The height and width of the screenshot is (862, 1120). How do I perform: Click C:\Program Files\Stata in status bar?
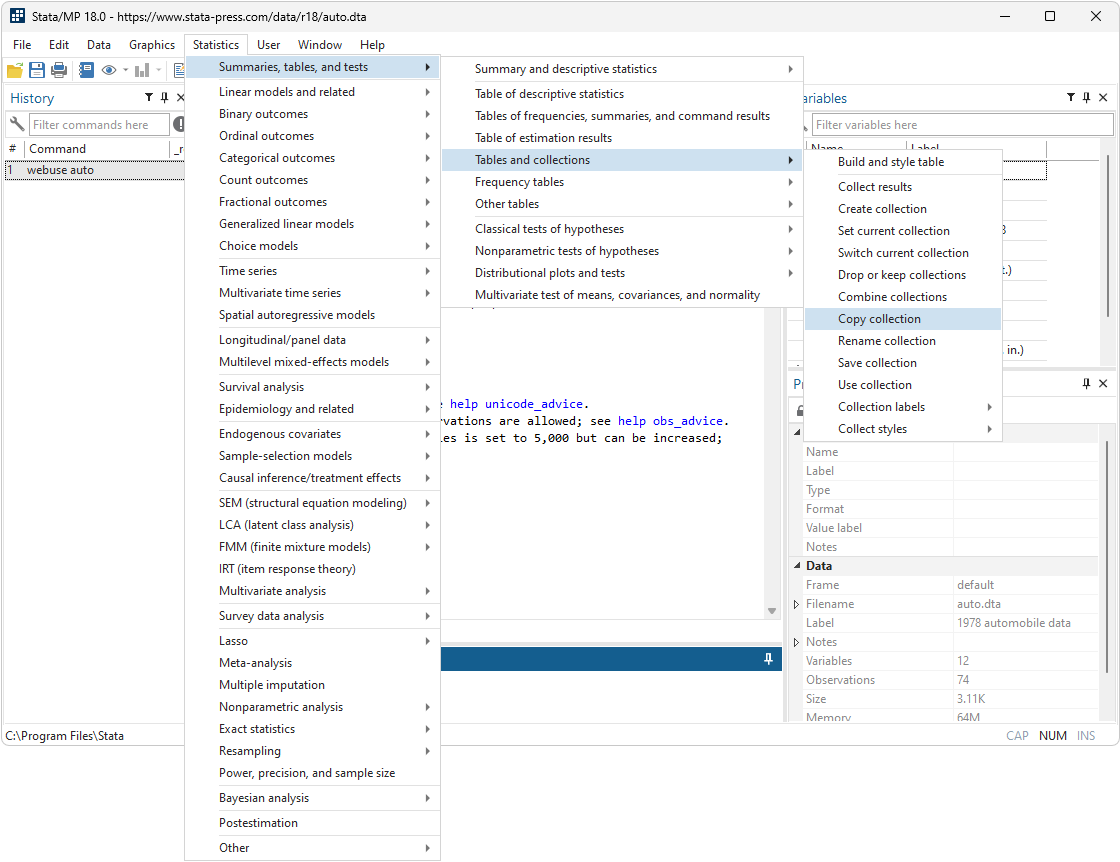(x=64, y=736)
